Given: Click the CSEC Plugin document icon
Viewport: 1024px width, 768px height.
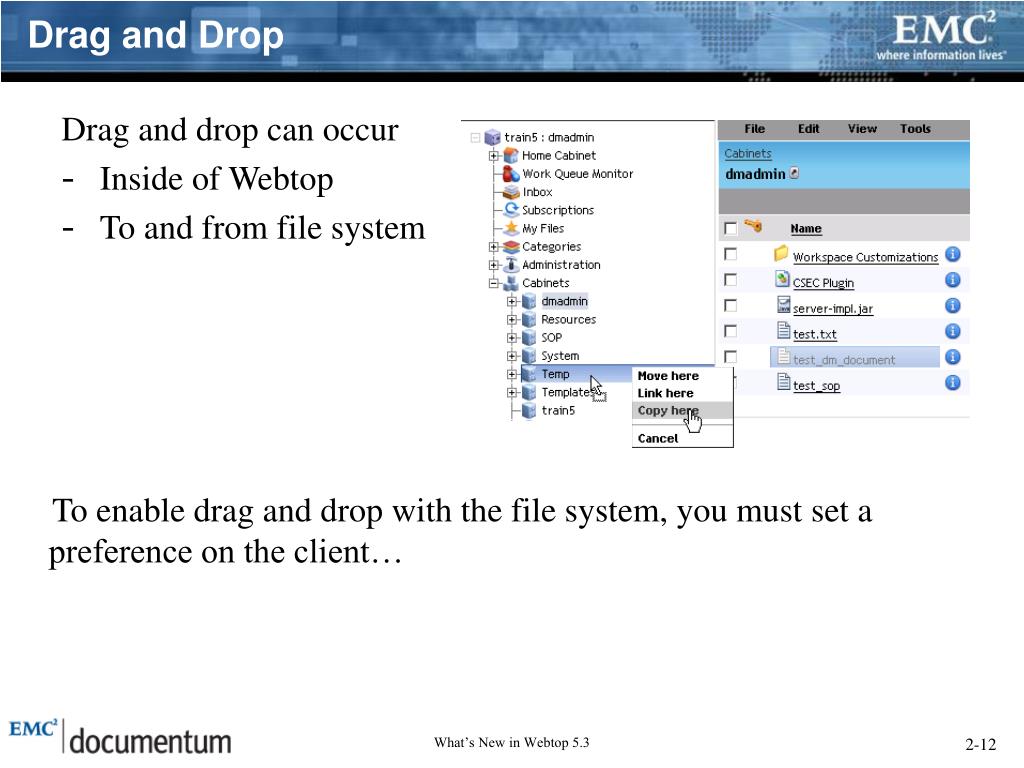Looking at the screenshot, I should 782,279.
